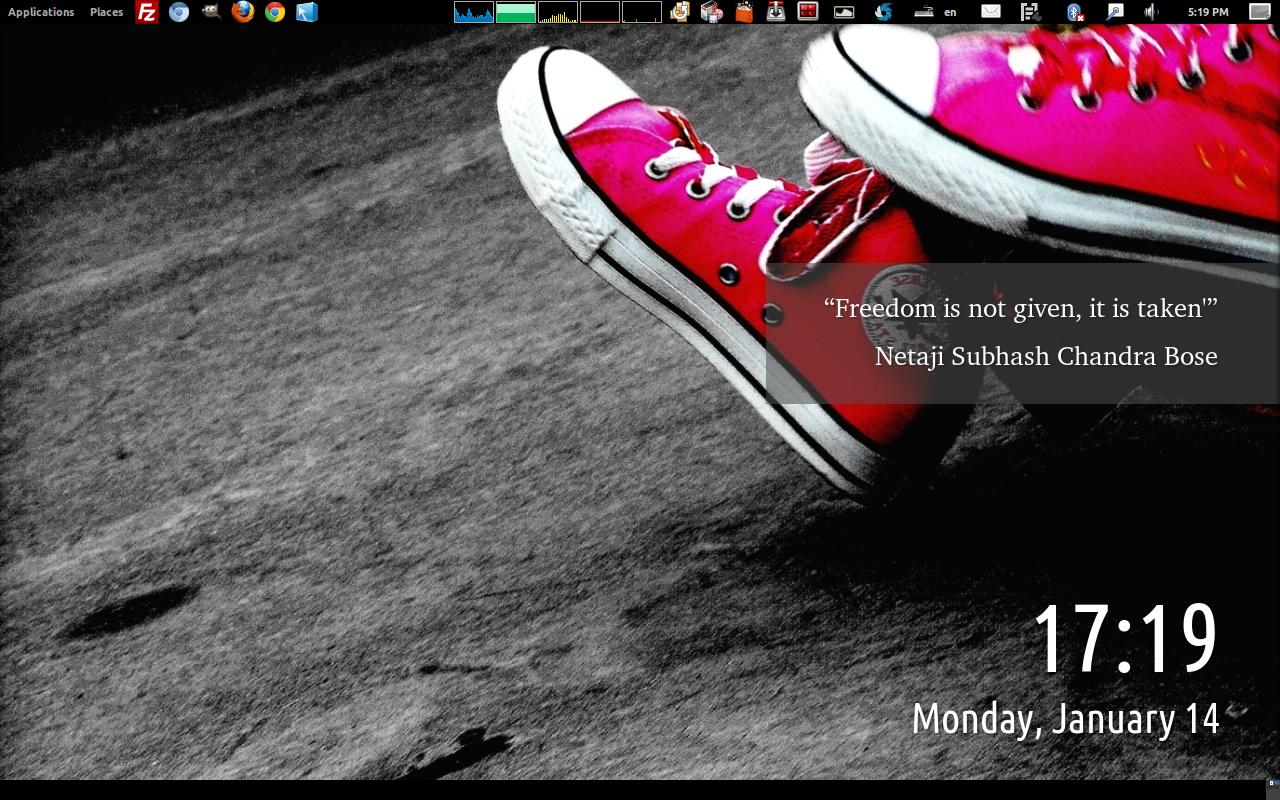1280x800 pixels.
Task: Open the Places menu
Action: coord(106,12)
